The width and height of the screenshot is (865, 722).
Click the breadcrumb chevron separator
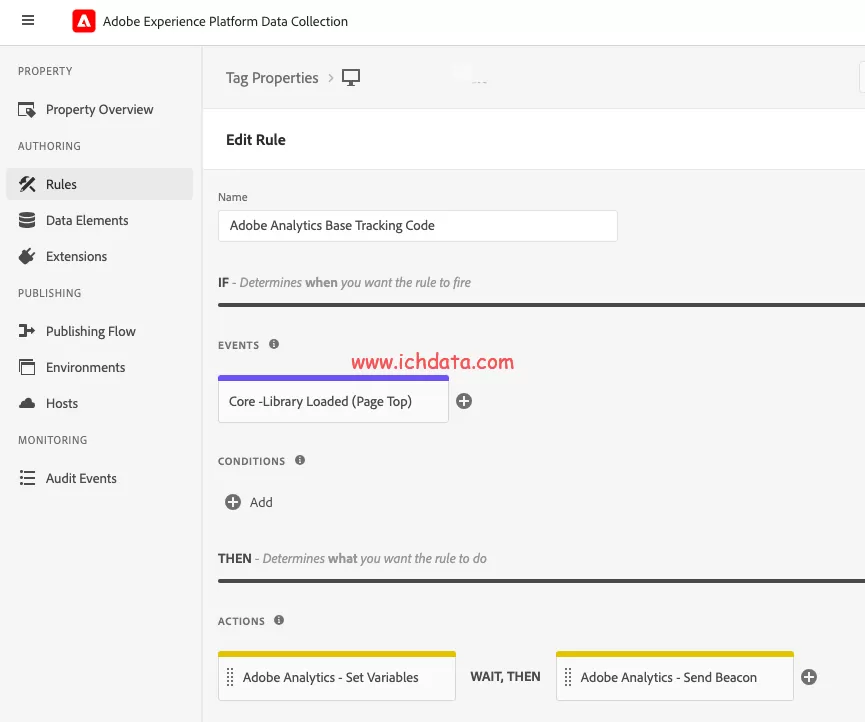pyautogui.click(x=331, y=78)
